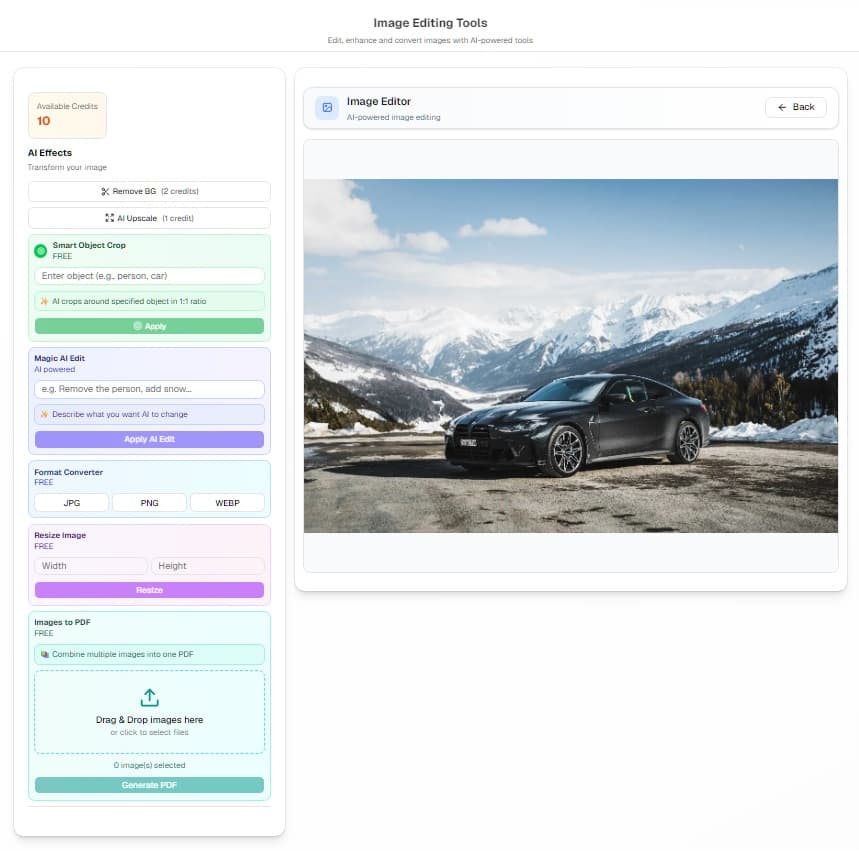Convert image to JPG format
Viewport: 859px width, 853px height.
tap(72, 503)
